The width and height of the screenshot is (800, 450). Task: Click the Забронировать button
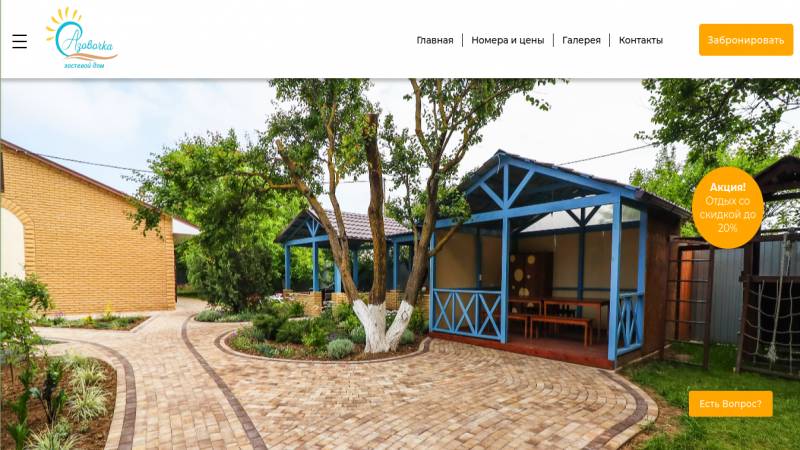[745, 40]
